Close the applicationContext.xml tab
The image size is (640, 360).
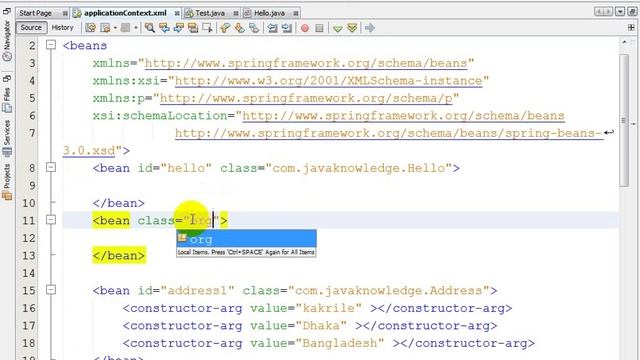(177, 13)
